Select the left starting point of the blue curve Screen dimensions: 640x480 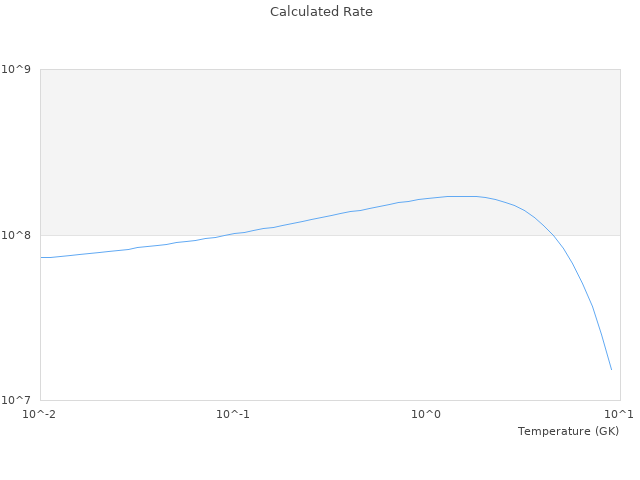pyautogui.click(x=41, y=257)
